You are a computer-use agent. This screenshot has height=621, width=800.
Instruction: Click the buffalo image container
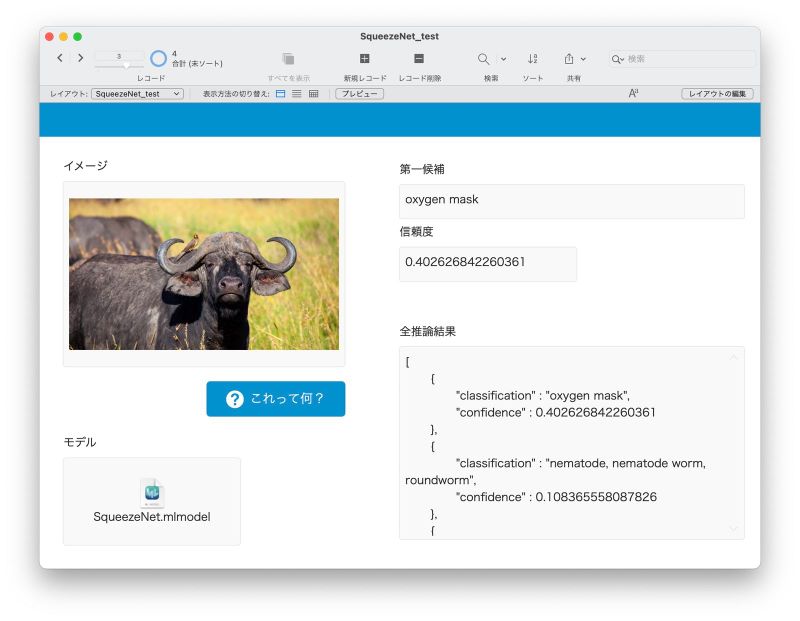[x=204, y=274]
